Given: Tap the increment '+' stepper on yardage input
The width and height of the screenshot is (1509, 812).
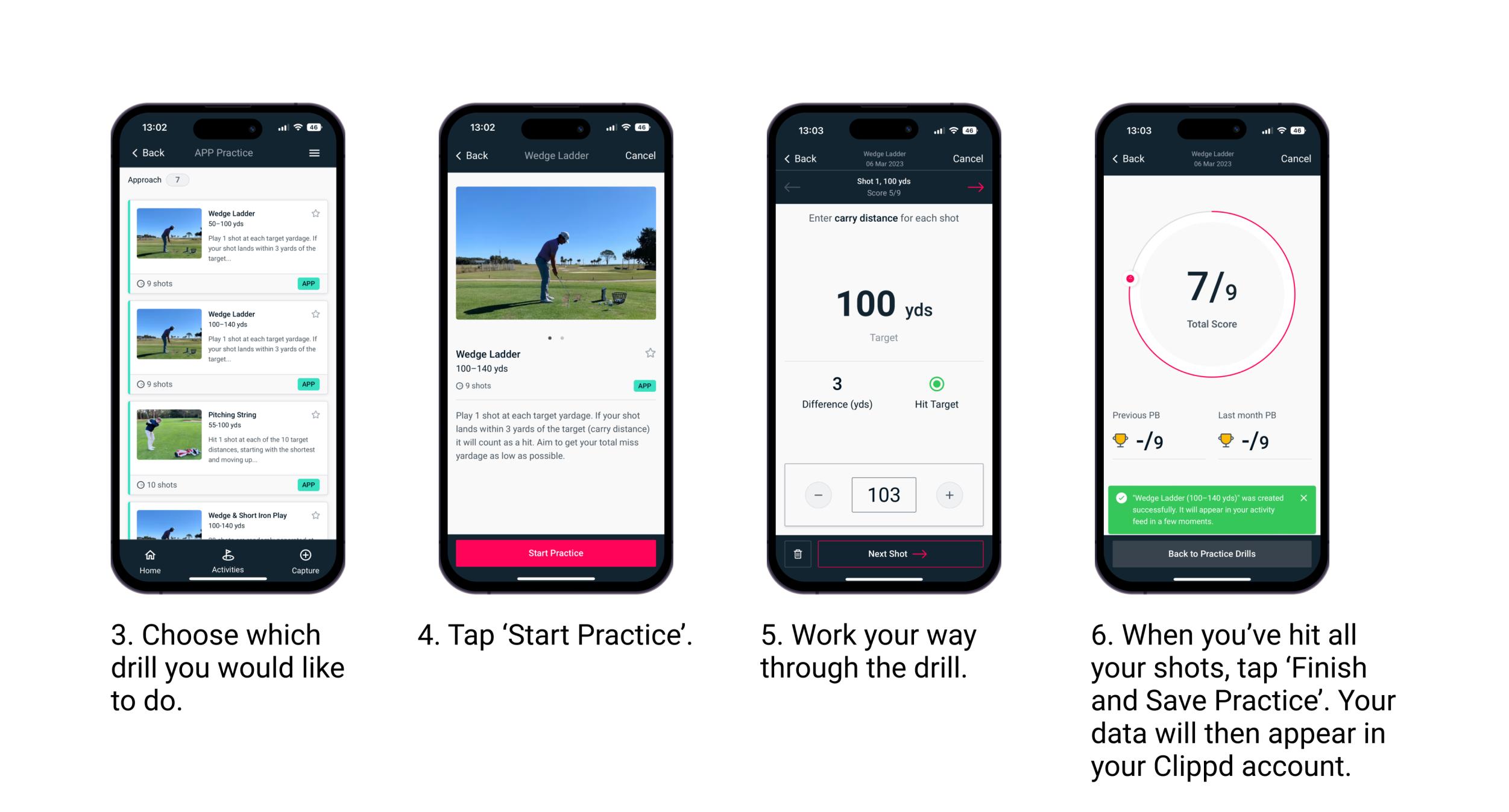Looking at the screenshot, I should click(949, 495).
